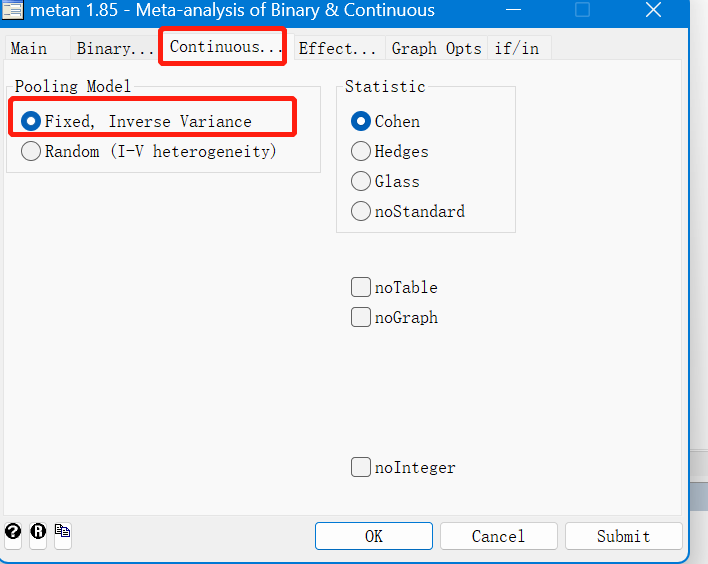Open the Graph Opts tab

click(x=437, y=48)
